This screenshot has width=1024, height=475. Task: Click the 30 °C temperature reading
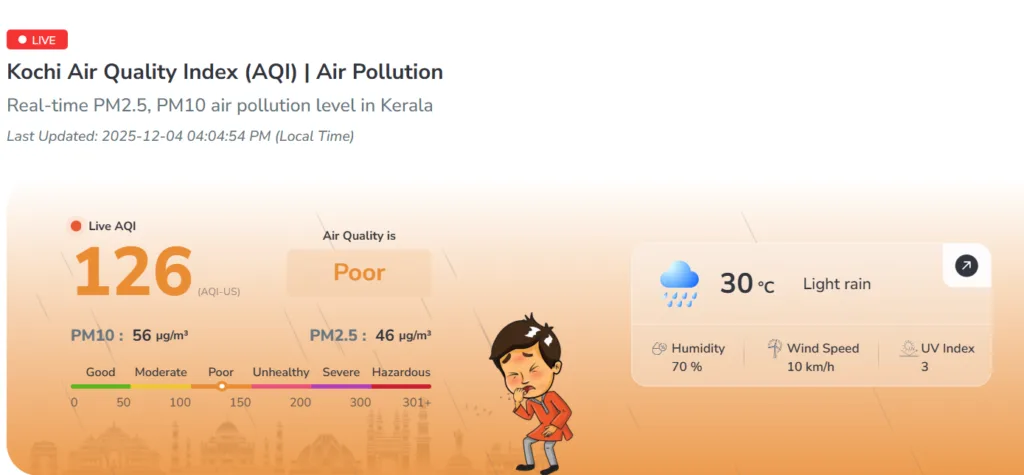[747, 284]
